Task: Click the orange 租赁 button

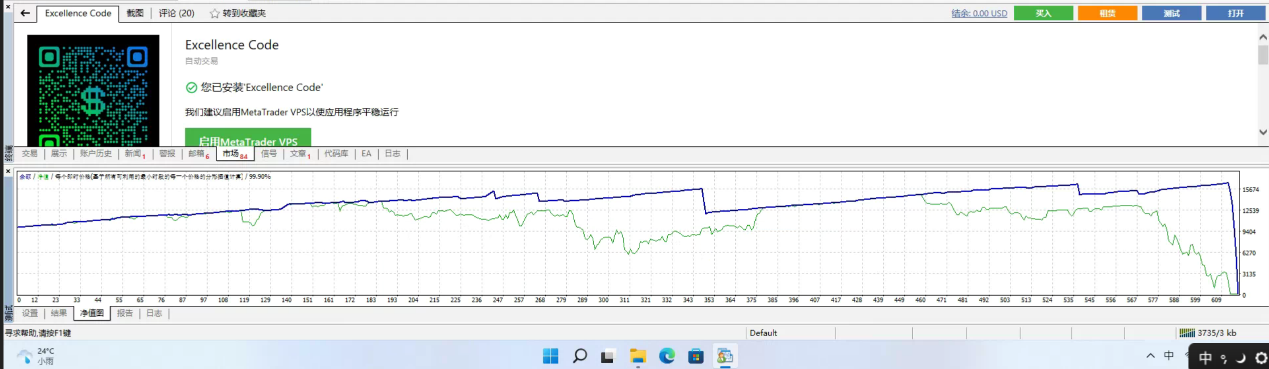Action: pos(1107,13)
